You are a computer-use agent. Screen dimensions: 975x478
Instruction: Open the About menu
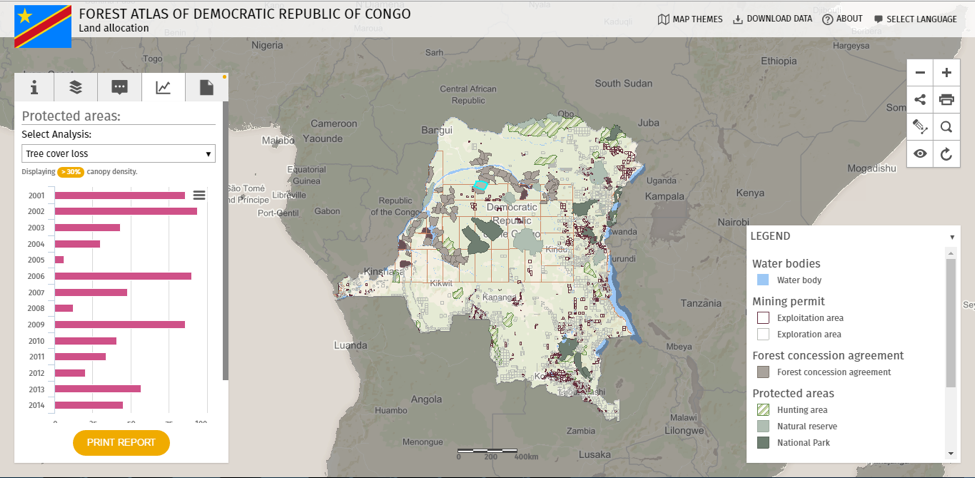(x=842, y=19)
